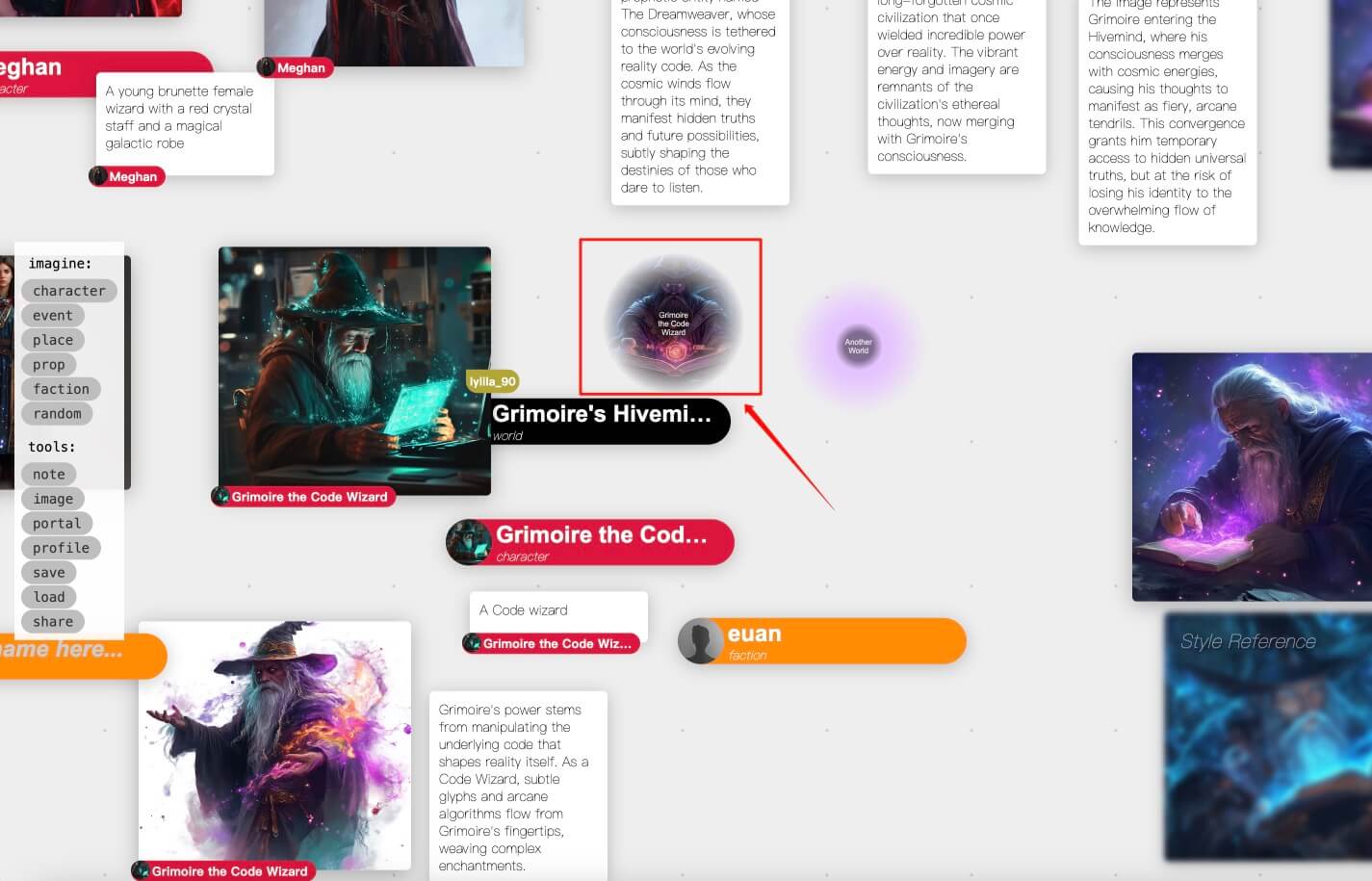Select the image tool
The height and width of the screenshot is (881, 1372).
[x=53, y=499]
